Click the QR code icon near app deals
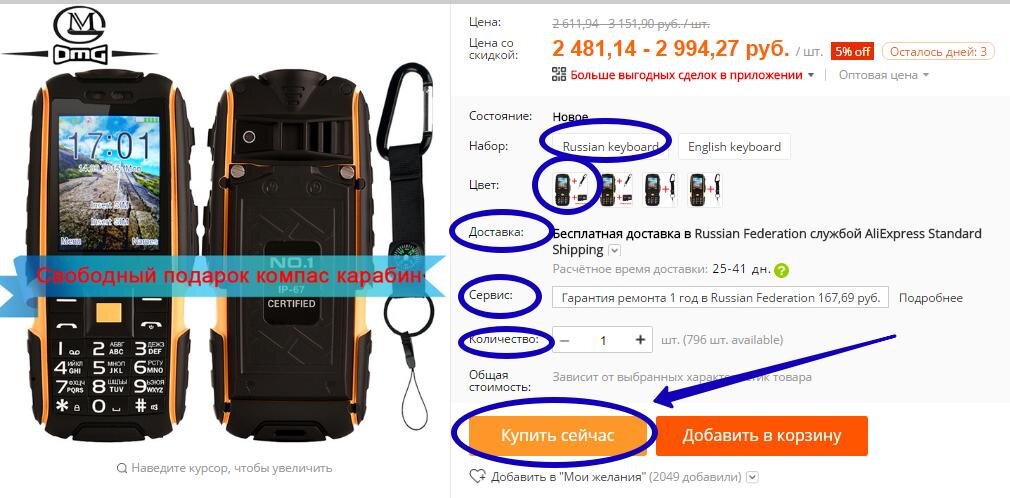 tap(559, 74)
